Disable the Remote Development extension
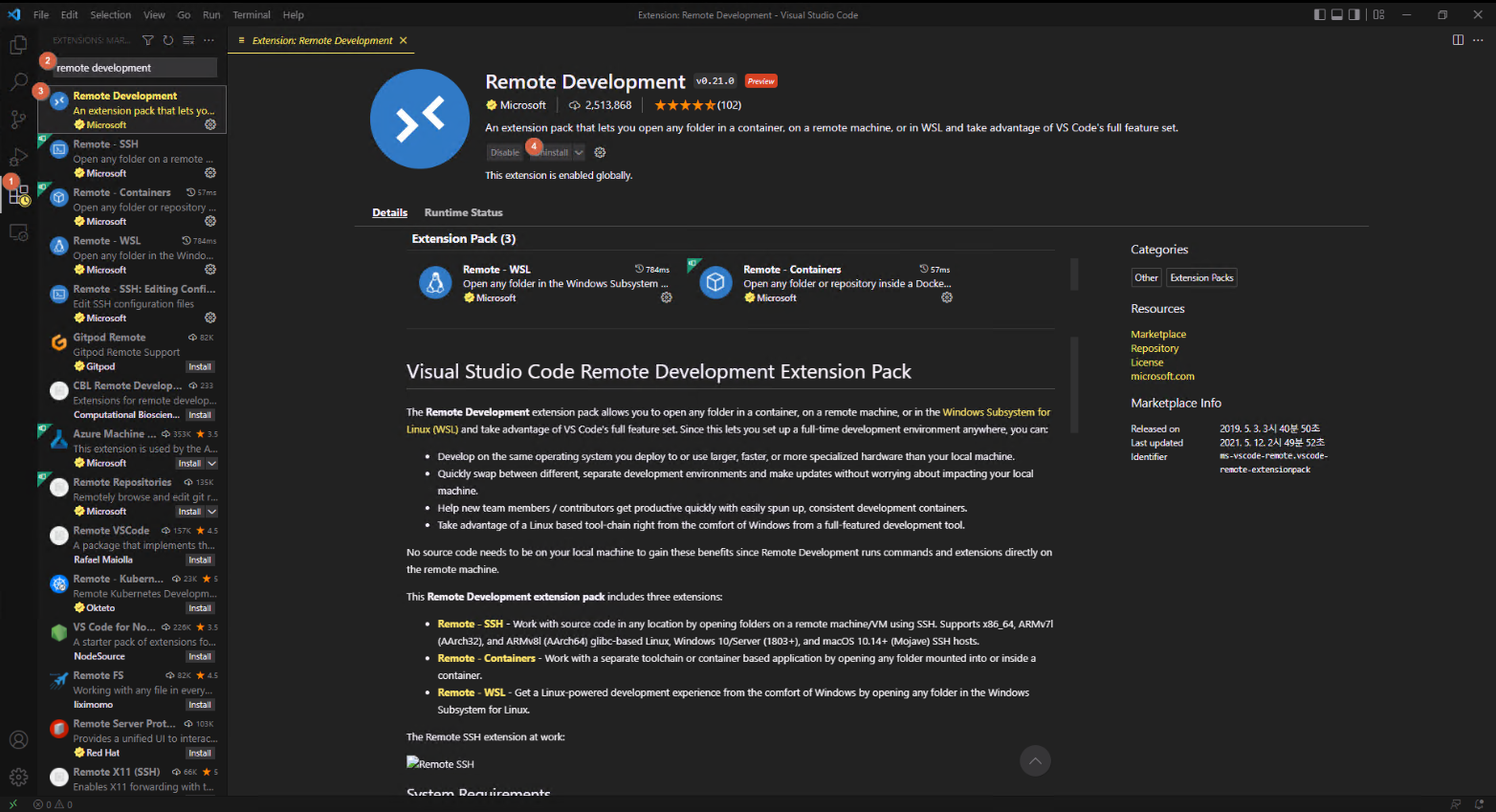 504,152
